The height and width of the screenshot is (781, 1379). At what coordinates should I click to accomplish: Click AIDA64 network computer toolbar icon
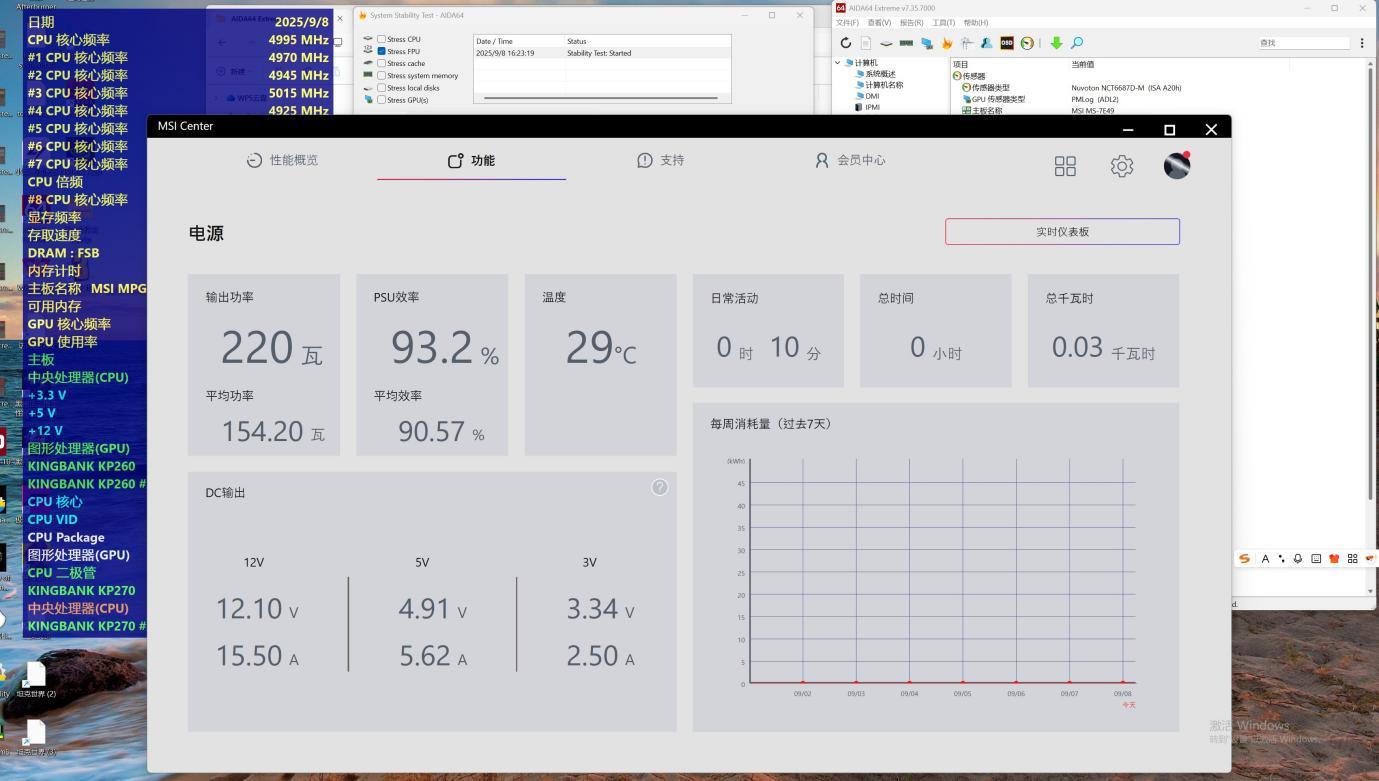click(927, 43)
